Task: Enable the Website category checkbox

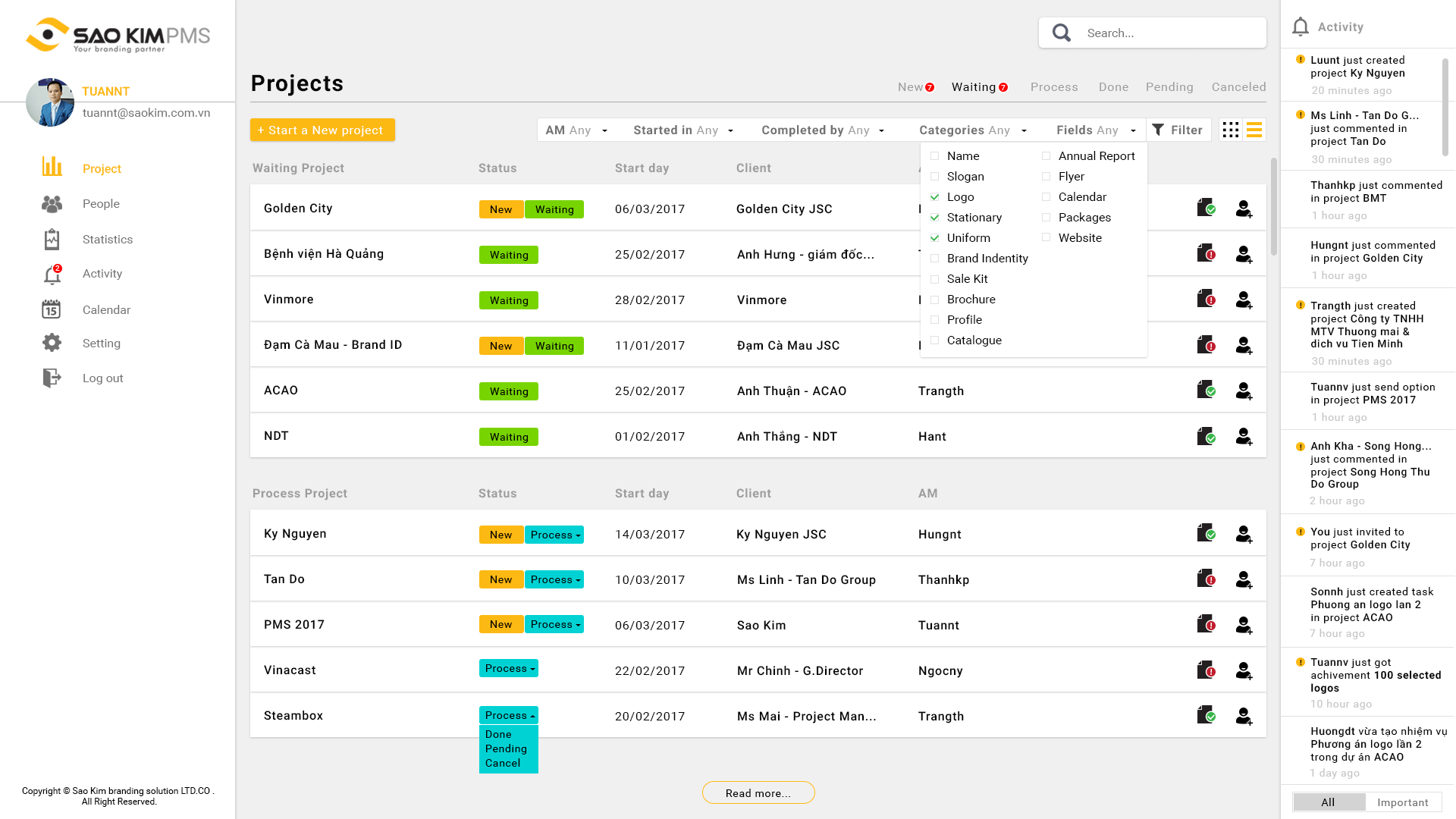Action: click(1046, 237)
